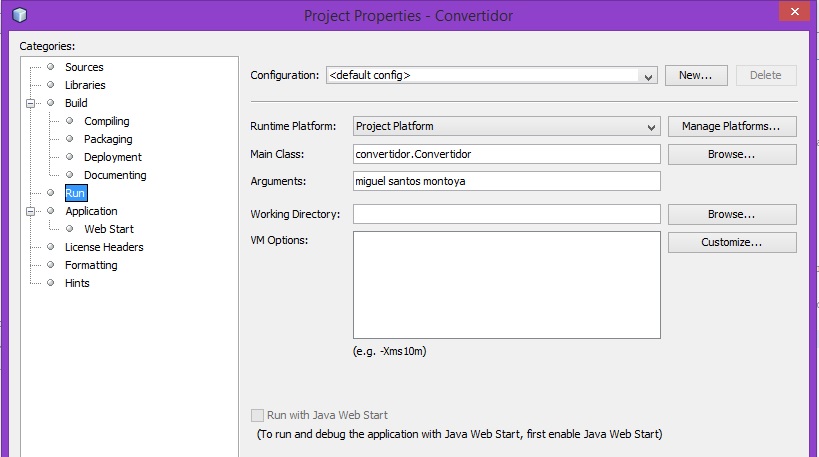The image size is (819, 457).
Task: Click the Arguments text field
Action: pyautogui.click(x=506, y=181)
